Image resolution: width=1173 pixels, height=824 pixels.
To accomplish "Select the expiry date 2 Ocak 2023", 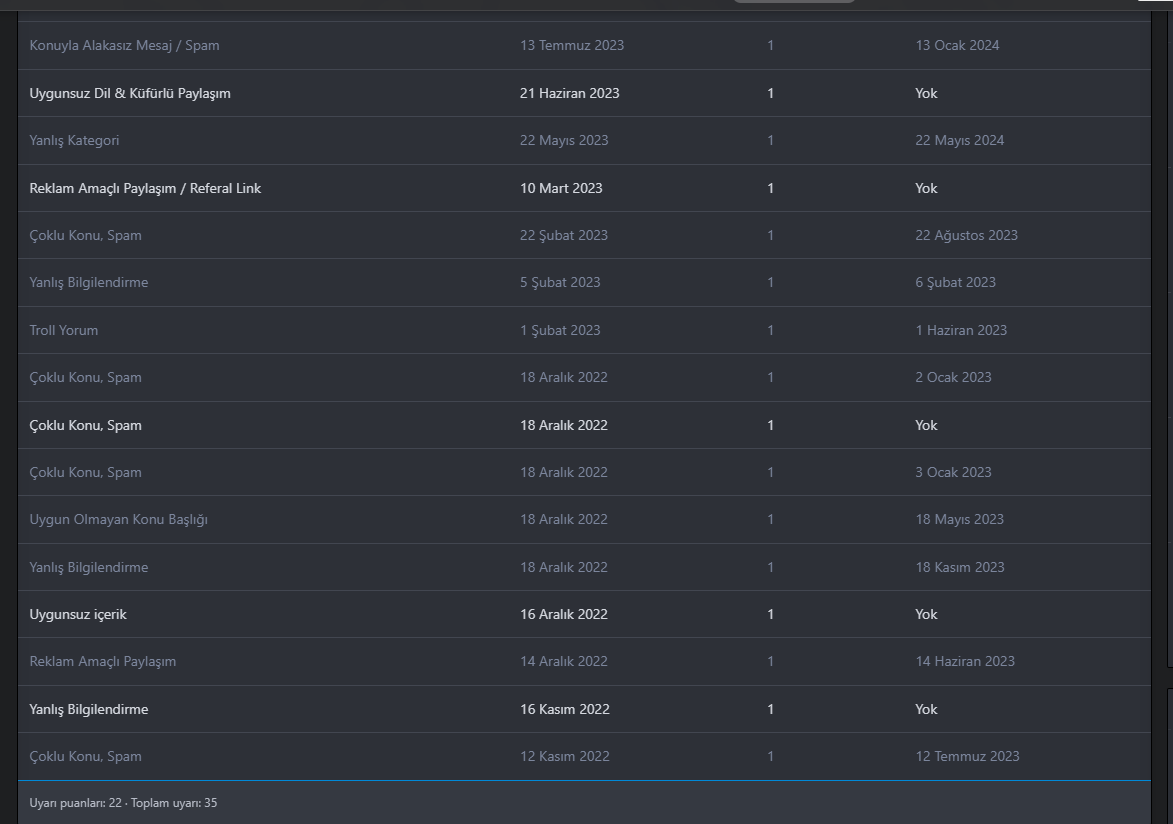I will pos(953,377).
